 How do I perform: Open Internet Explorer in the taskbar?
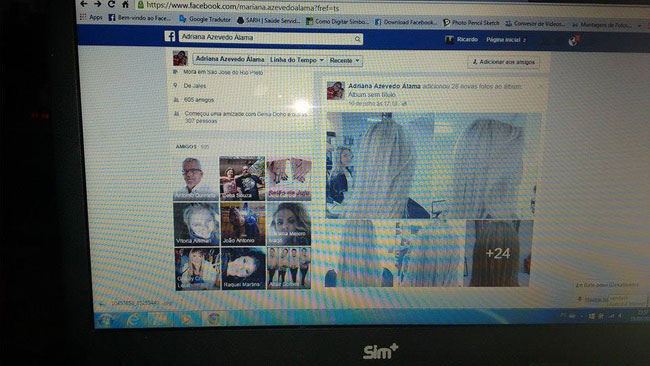(133, 319)
